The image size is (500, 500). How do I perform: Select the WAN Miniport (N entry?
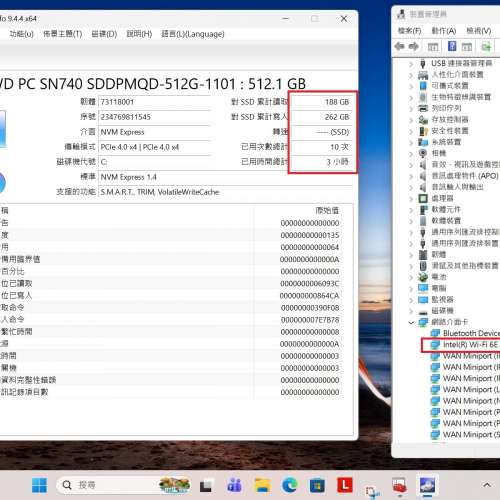point(471,401)
